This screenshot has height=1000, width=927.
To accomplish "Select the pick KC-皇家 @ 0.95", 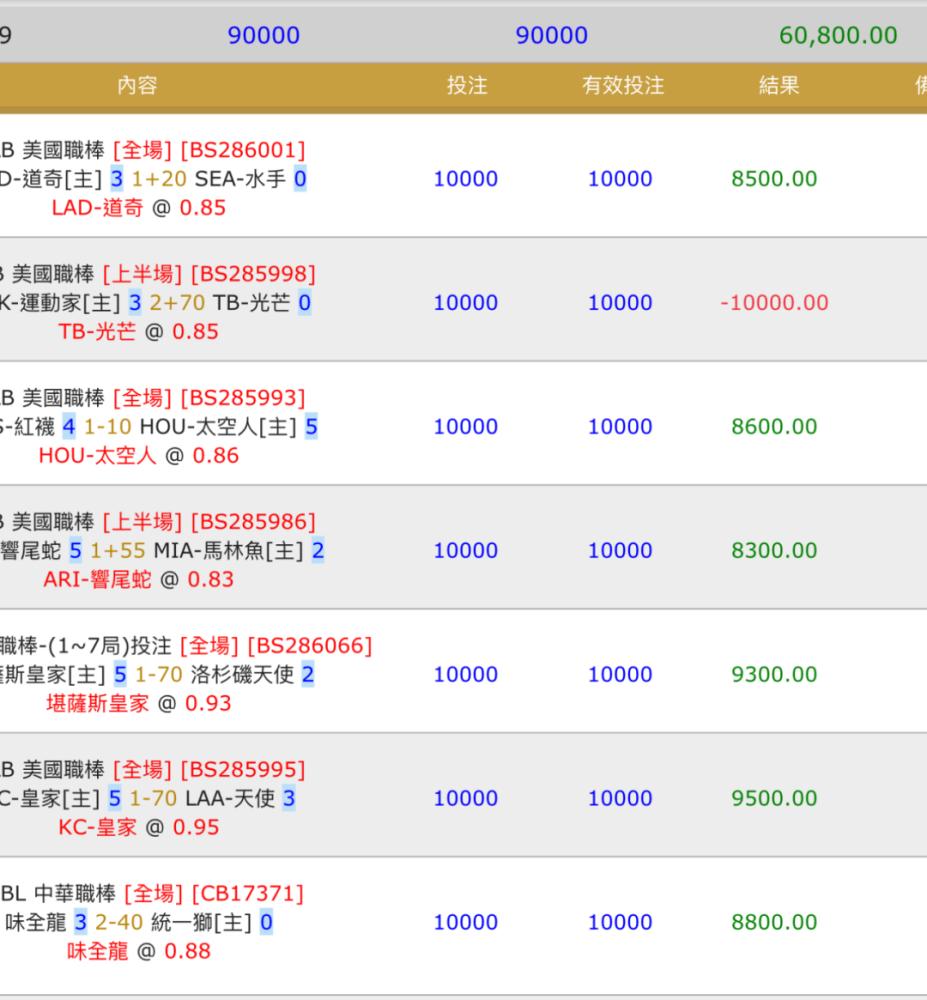I will [x=138, y=827].
